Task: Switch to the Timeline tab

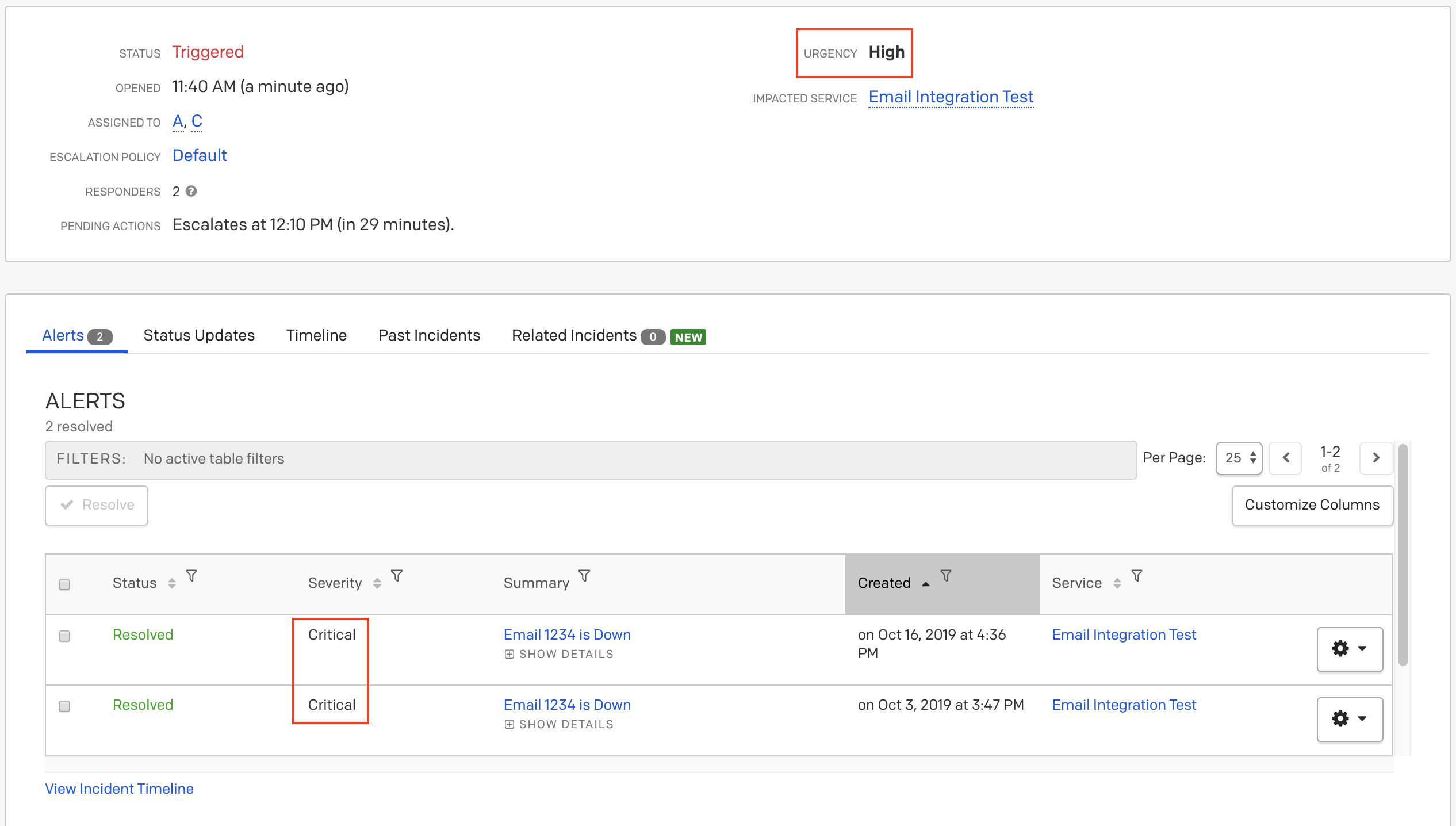Action: (x=316, y=335)
